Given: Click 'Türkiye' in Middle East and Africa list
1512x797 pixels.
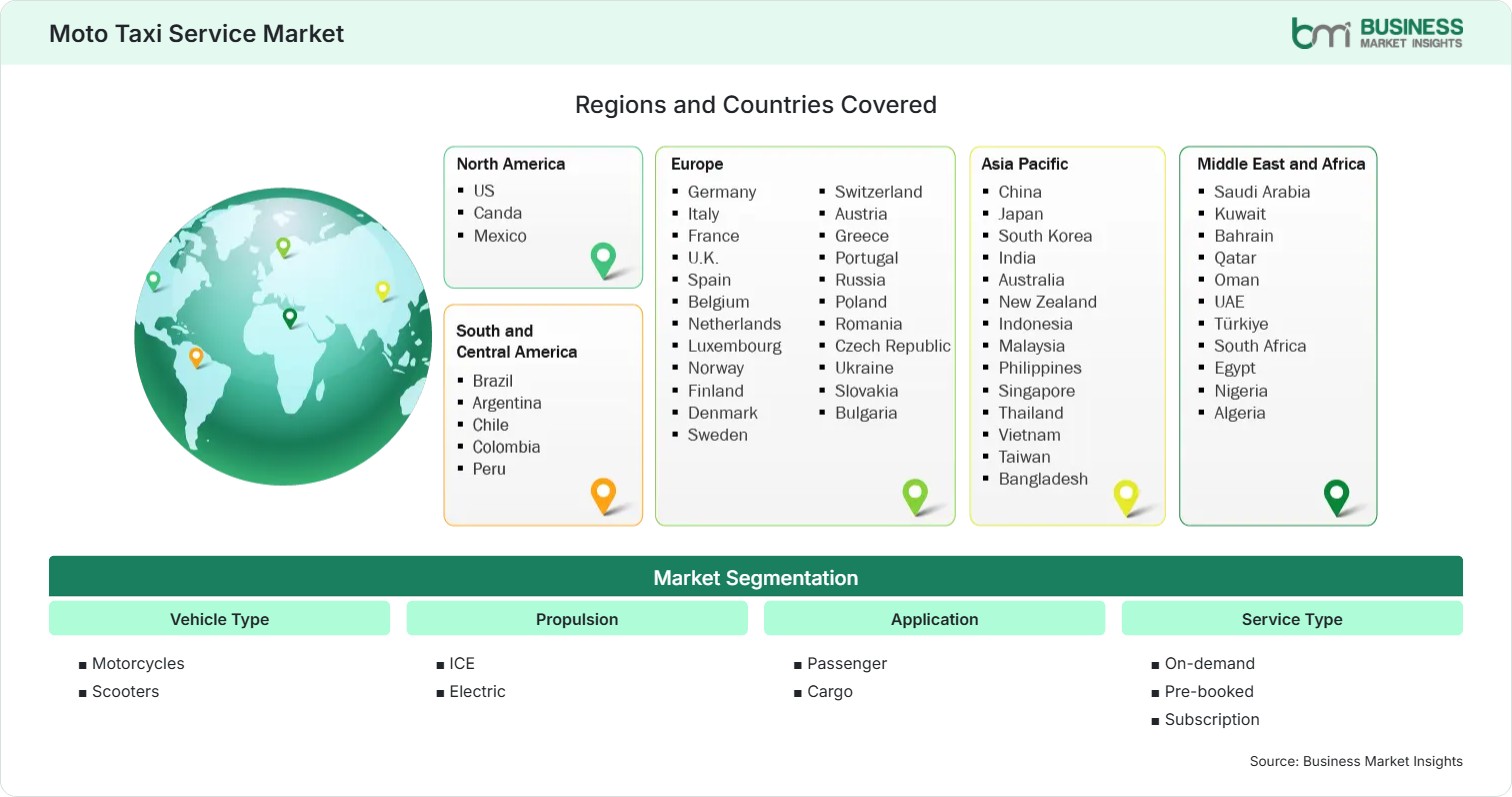Looking at the screenshot, I should 1241,323.
